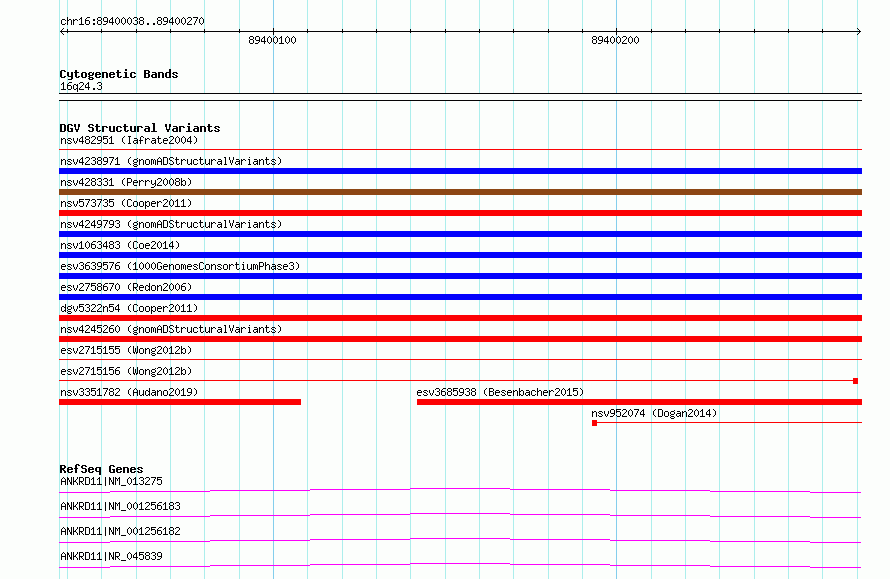890x579 pixels.
Task: Select the RefSeq Genes track title
Action: coord(101,469)
